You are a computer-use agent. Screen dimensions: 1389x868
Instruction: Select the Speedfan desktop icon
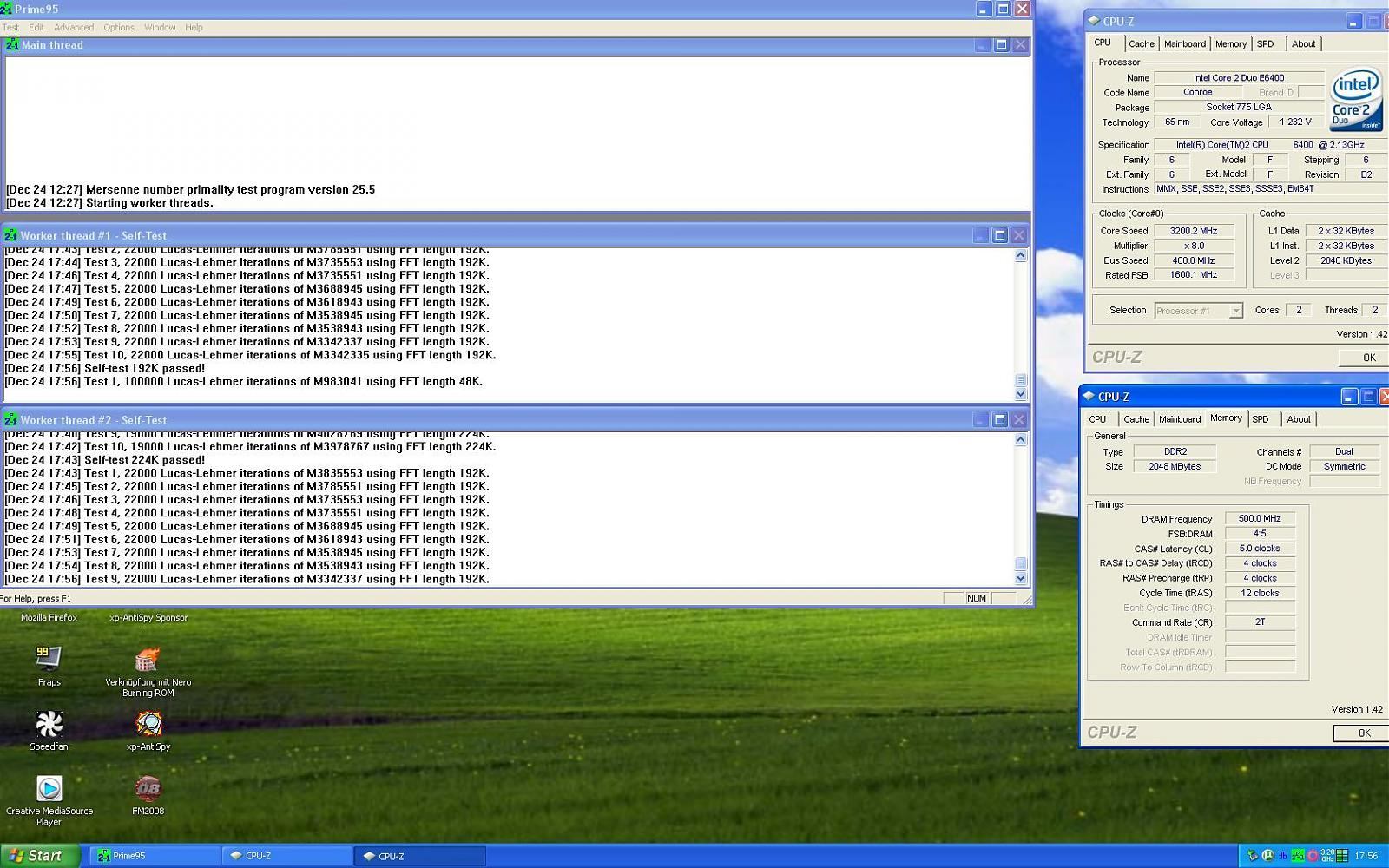pyautogui.click(x=49, y=724)
